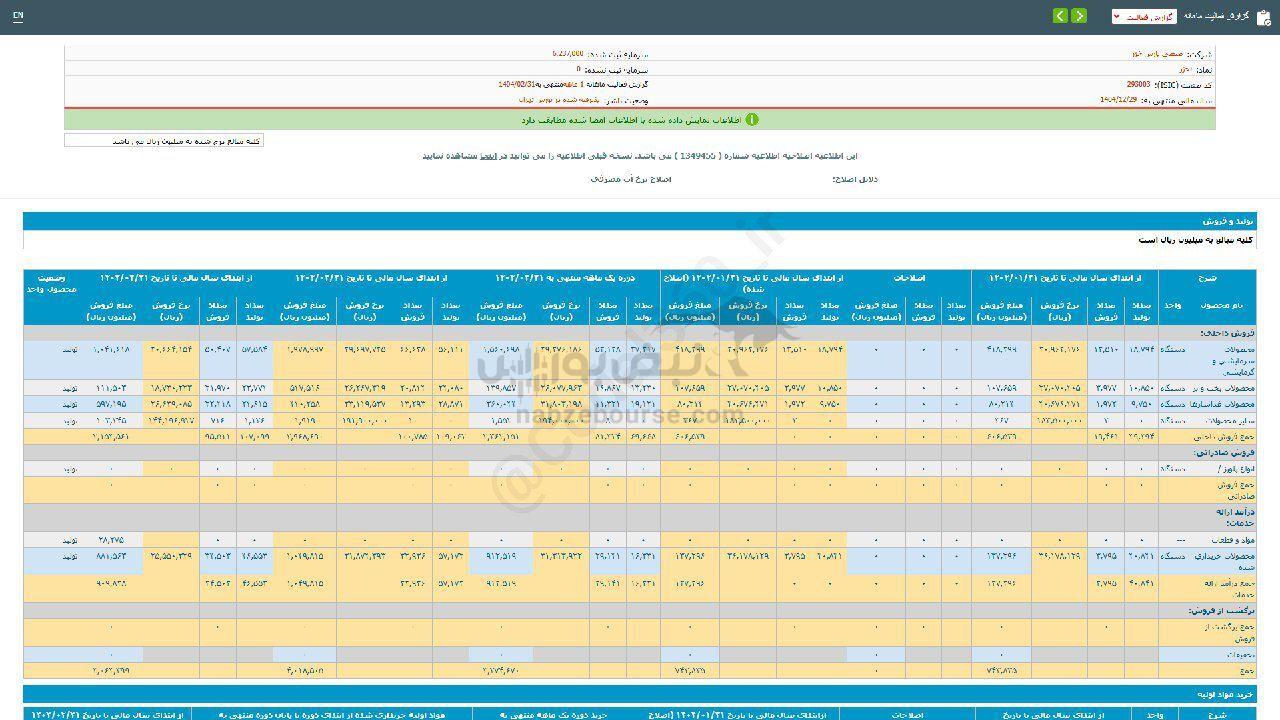Click the green info icon in notice bar
This screenshot has height=720, width=1280.
pos(752,119)
